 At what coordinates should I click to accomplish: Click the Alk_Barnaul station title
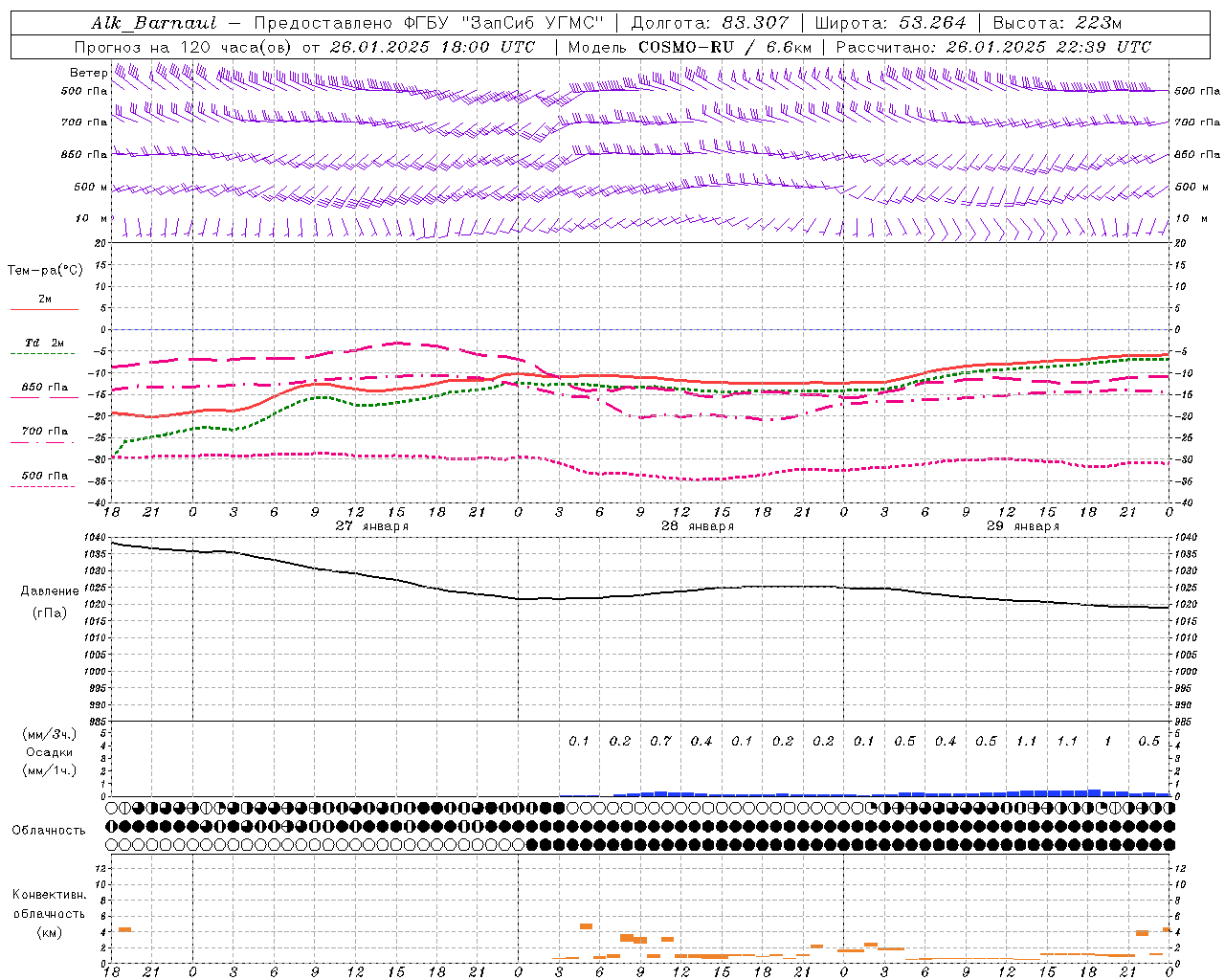(x=155, y=23)
